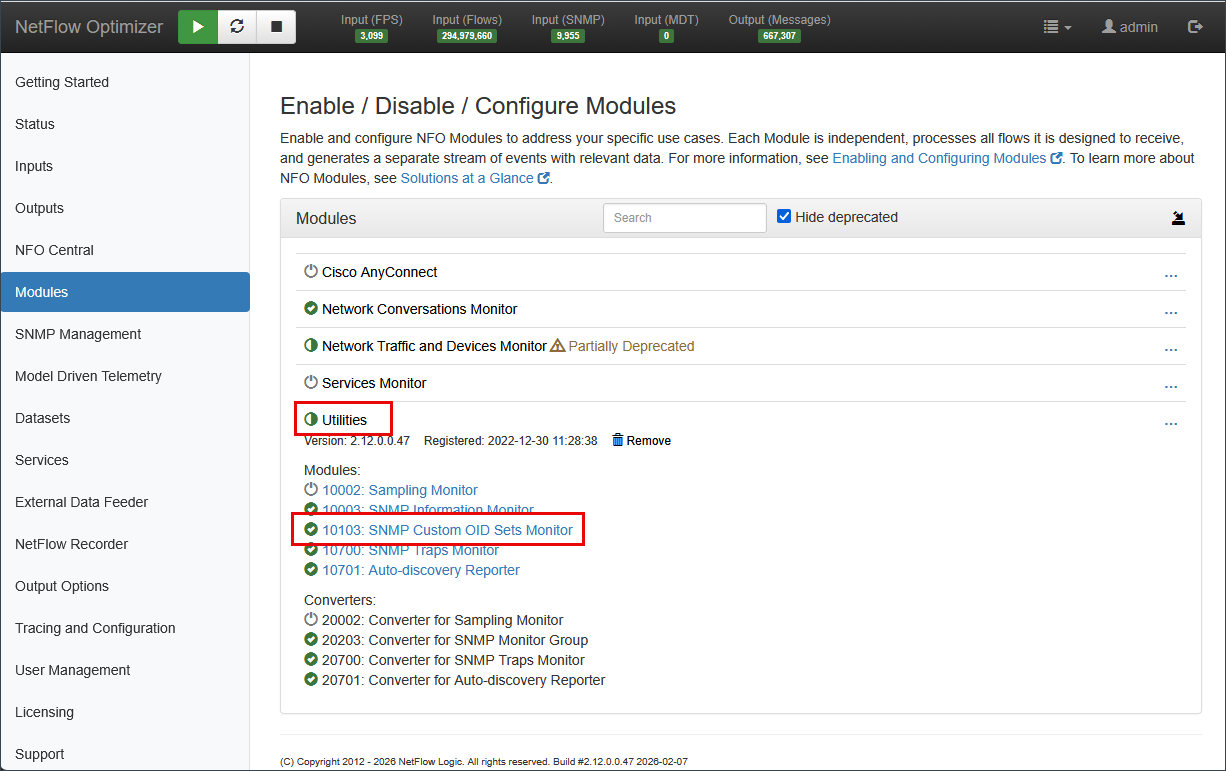Viewport: 1226px width, 771px height.
Task: Click the logout icon beside admin
Action: [x=1195, y=27]
